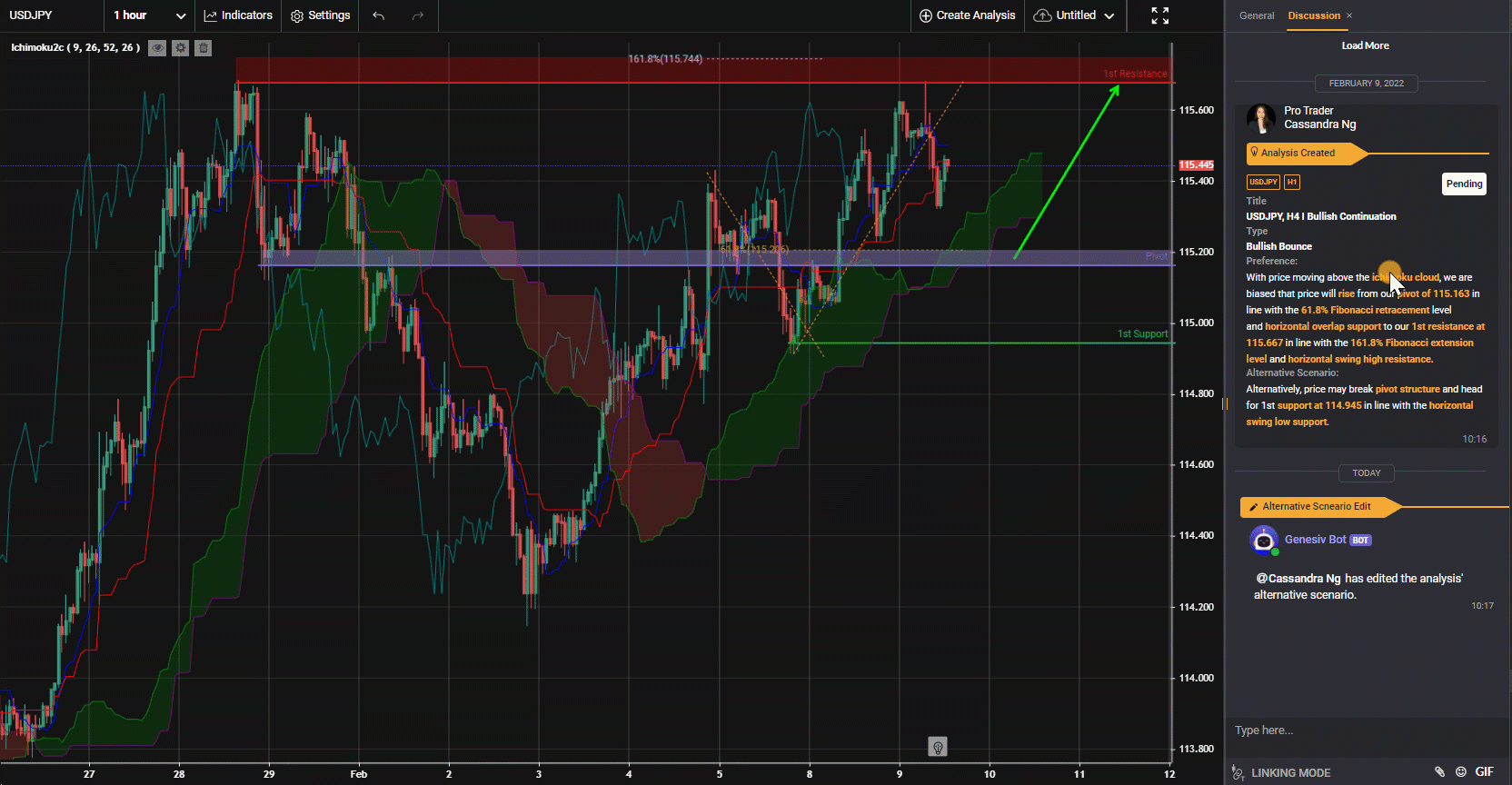Click the panel divider collapse handle
Viewport: 1512px width, 785px height.
click(x=1225, y=403)
